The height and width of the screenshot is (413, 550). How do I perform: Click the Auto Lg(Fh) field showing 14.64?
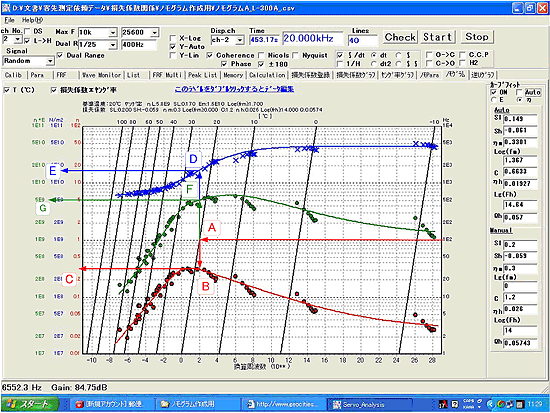click(x=520, y=205)
